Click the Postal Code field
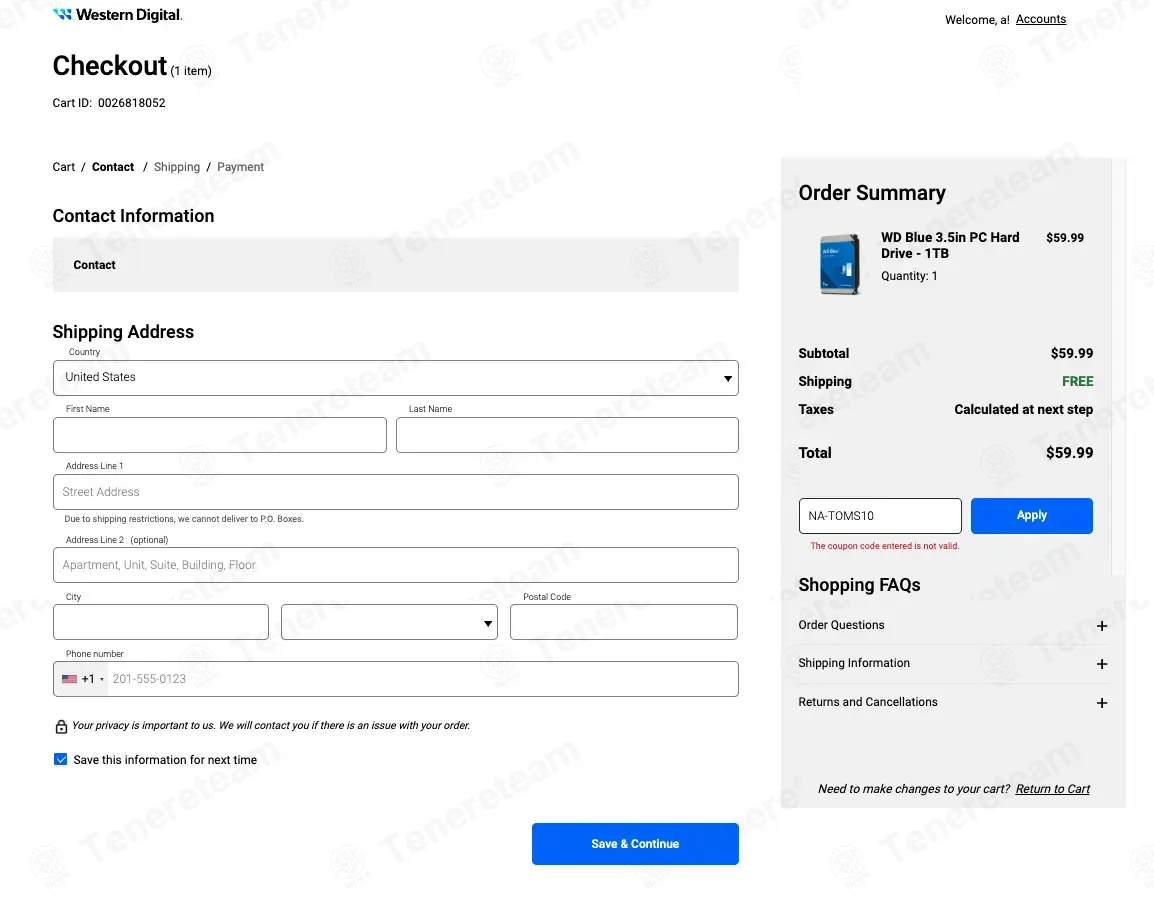The height and width of the screenshot is (924, 1154). click(623, 622)
